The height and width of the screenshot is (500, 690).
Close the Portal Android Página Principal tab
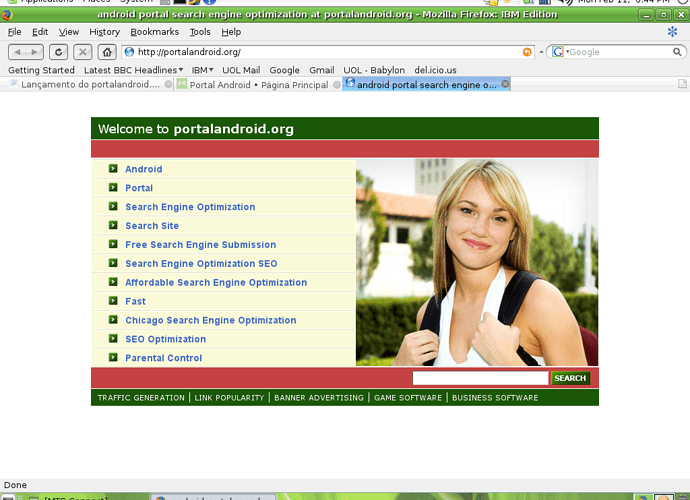tap(337, 85)
